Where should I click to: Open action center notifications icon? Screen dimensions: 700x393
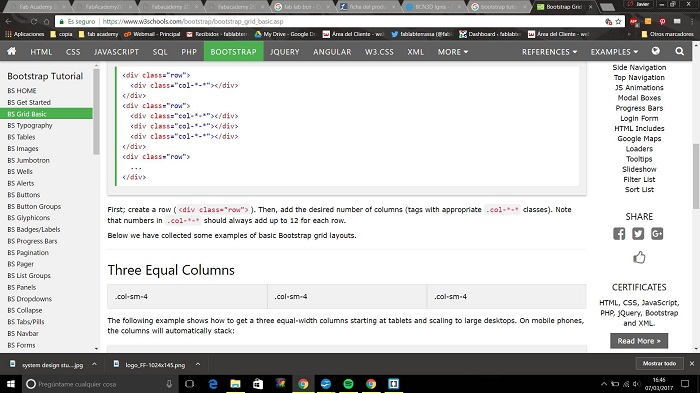[685, 384]
